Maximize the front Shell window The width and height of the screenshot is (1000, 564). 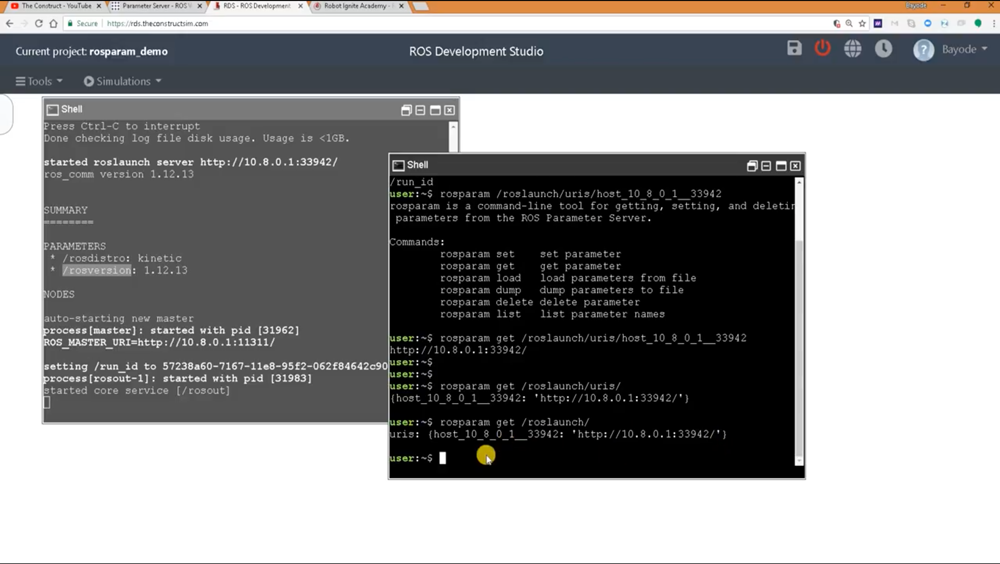click(781, 166)
